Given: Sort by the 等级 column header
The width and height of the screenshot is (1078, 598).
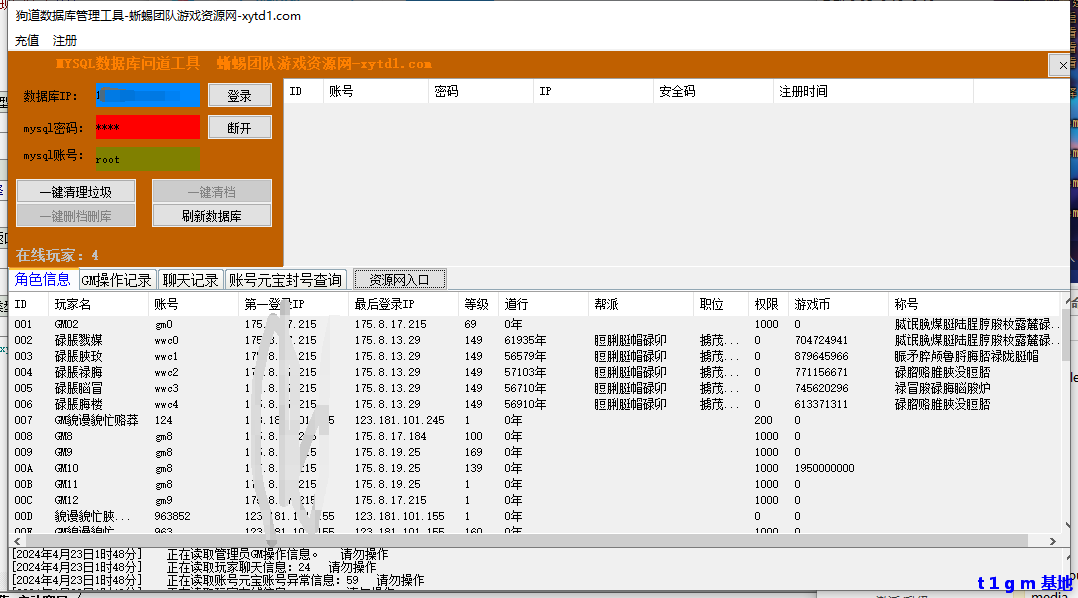Looking at the screenshot, I should pos(476,304).
